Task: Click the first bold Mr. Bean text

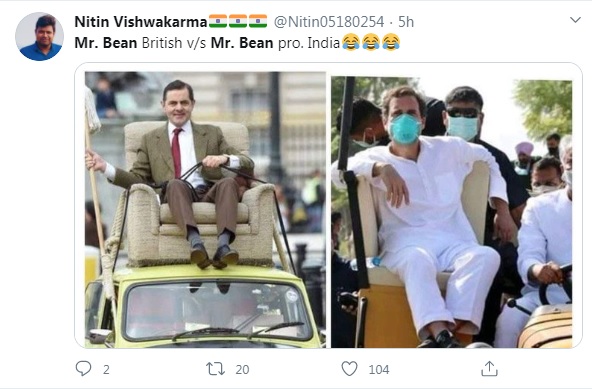Action: [x=106, y=43]
